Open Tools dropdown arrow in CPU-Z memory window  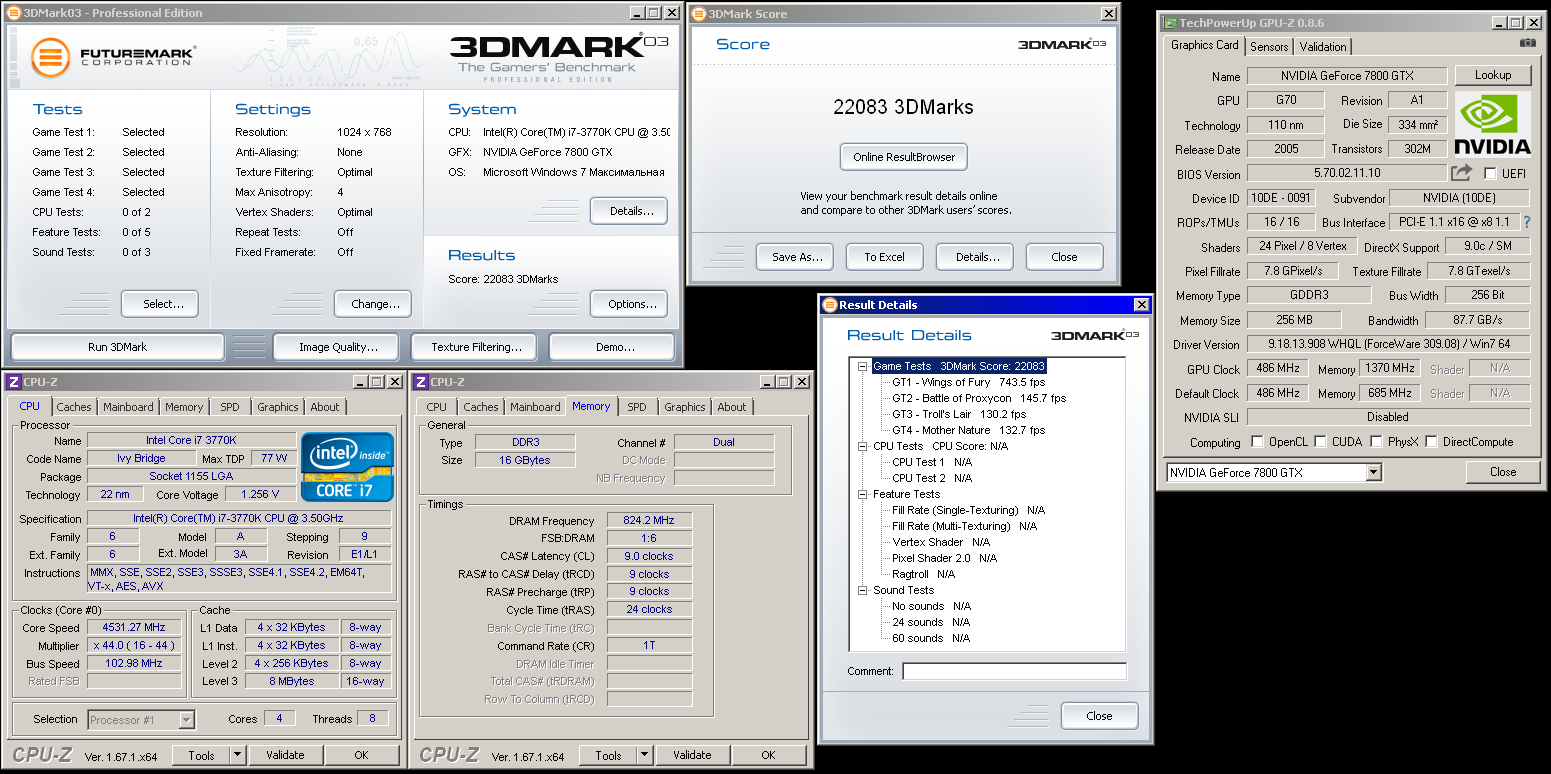[644, 755]
